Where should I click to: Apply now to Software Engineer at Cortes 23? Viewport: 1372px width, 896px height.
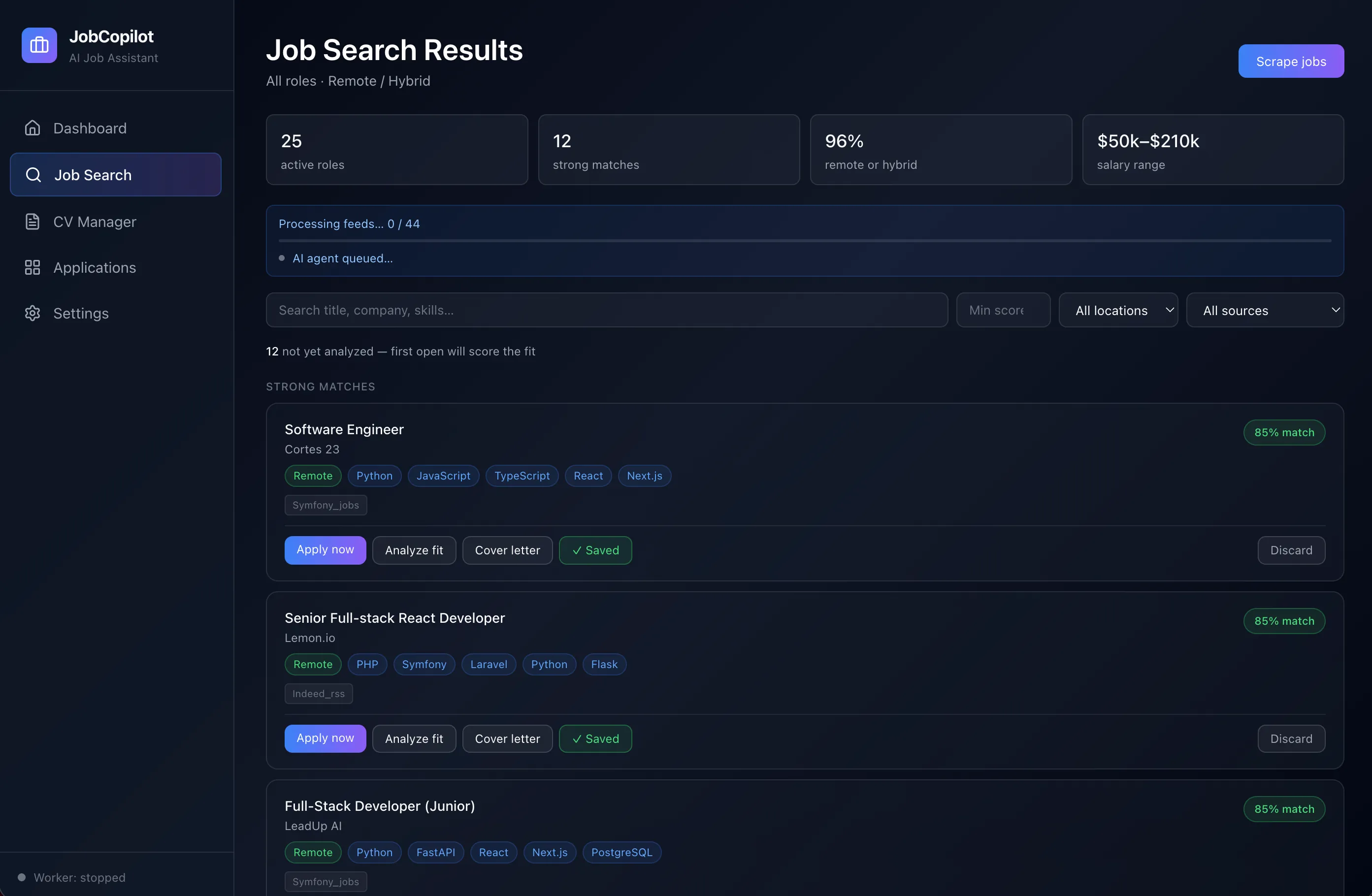325,550
